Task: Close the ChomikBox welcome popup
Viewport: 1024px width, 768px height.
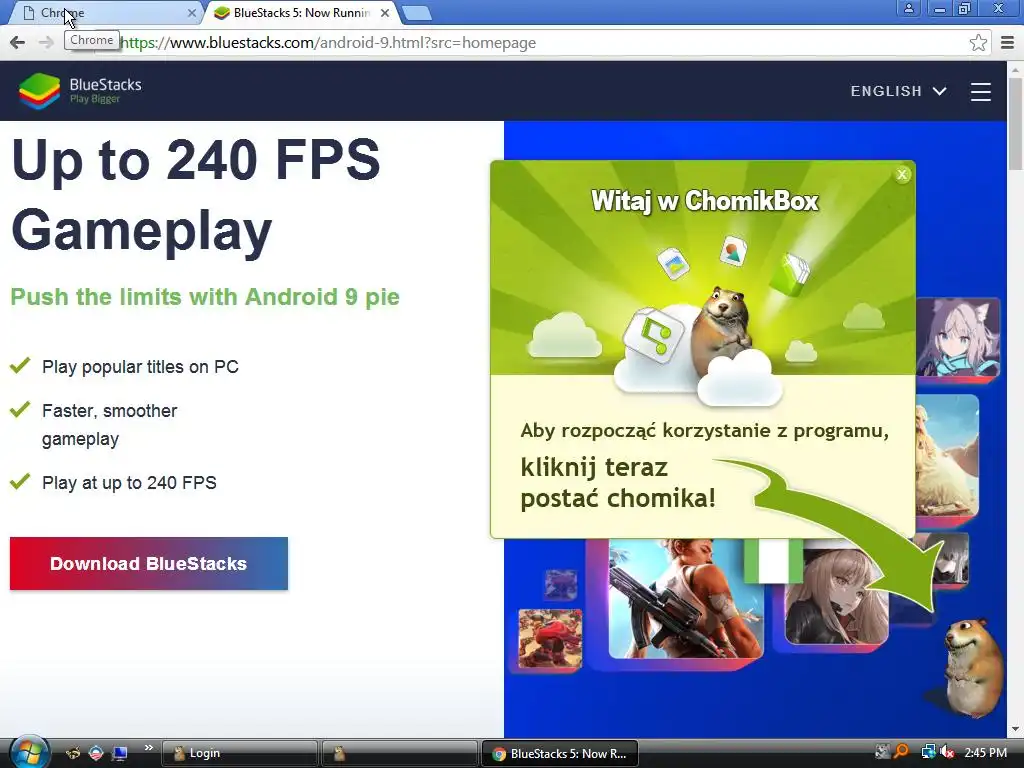Action: [x=902, y=174]
